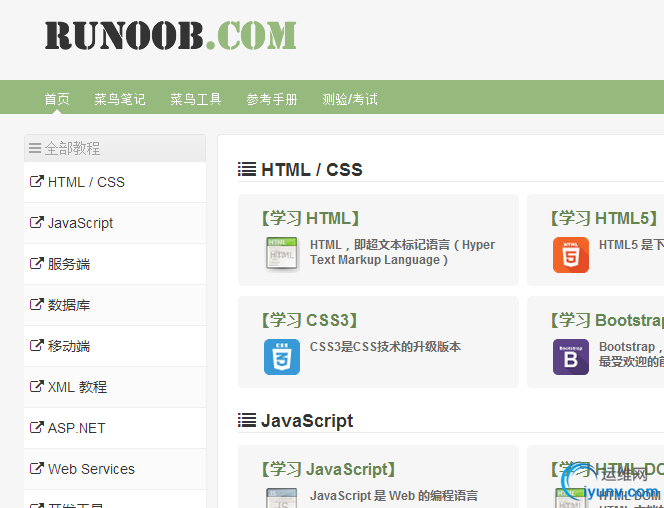Click the blue CSS3 shield icon
Screen dimensions: 664x508
pyautogui.click(x=282, y=357)
